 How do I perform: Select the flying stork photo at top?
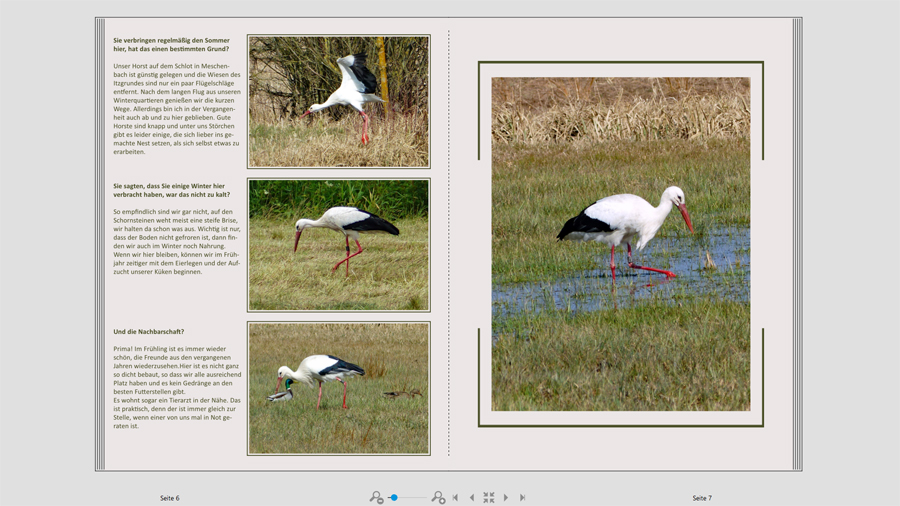pos(339,101)
